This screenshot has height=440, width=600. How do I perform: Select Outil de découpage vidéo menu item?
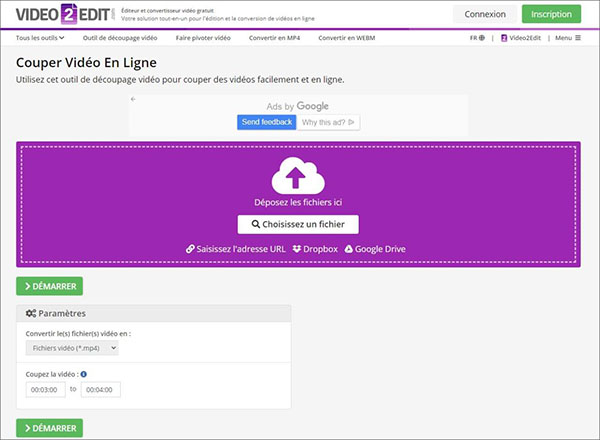(x=120, y=38)
